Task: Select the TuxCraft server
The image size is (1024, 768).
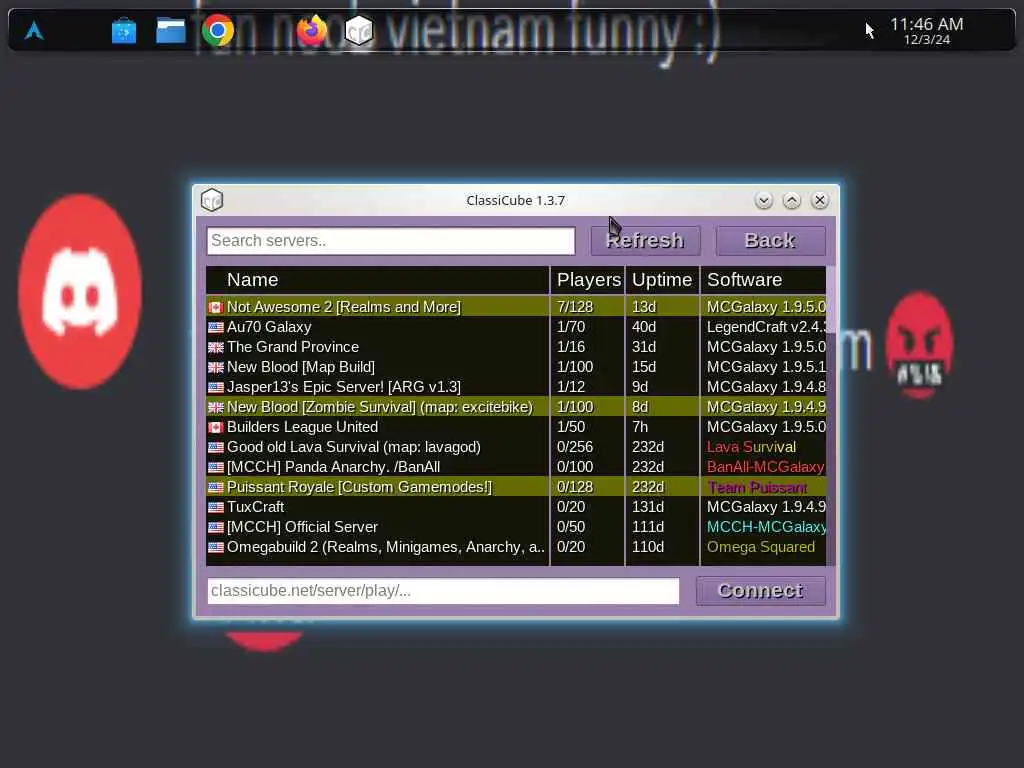Action: click(x=516, y=507)
